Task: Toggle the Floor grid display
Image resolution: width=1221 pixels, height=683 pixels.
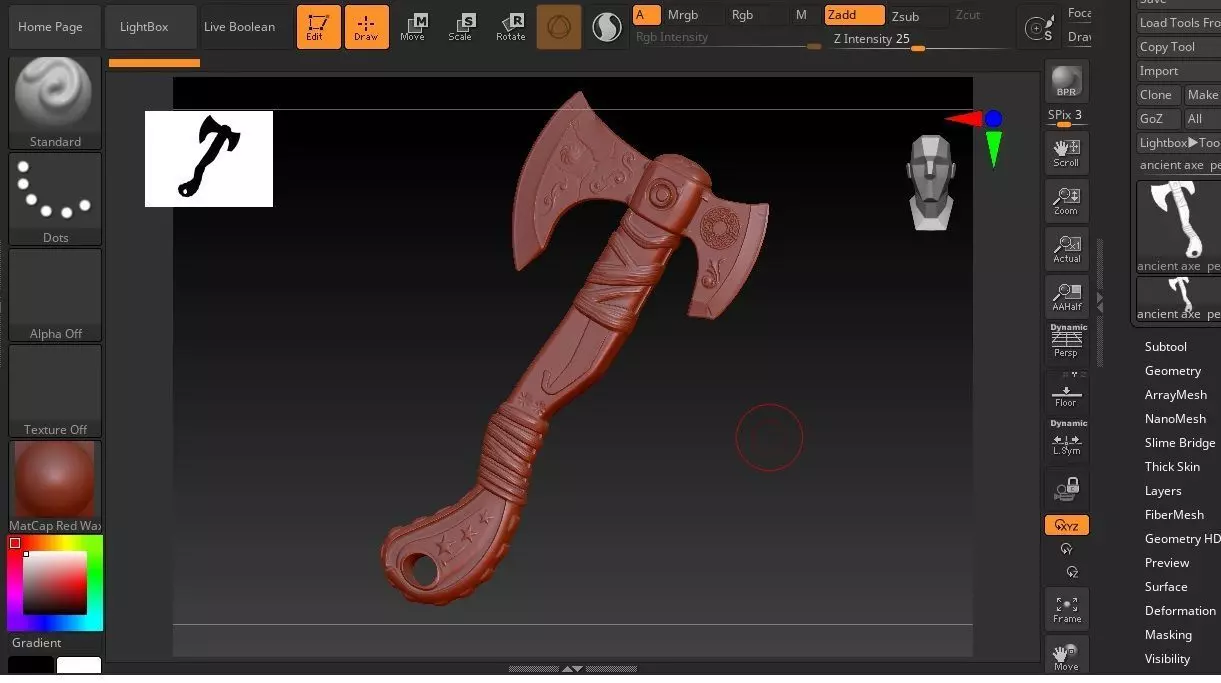Action: [1066, 393]
